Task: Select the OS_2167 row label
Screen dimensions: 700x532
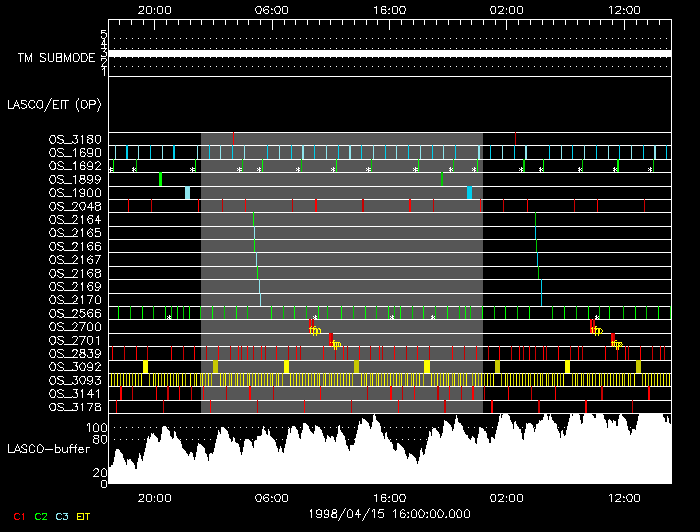Action: 75,260
